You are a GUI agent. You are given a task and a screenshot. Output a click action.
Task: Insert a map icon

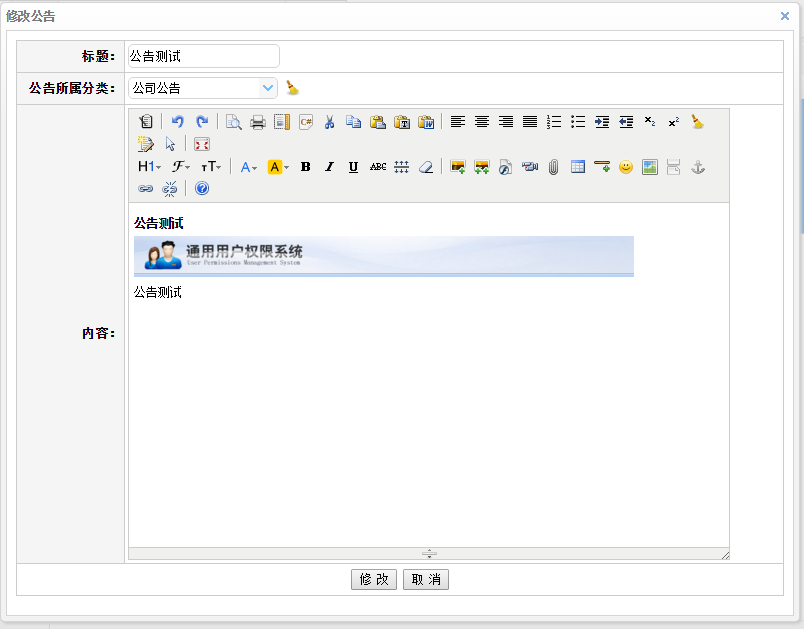[x=650, y=167]
